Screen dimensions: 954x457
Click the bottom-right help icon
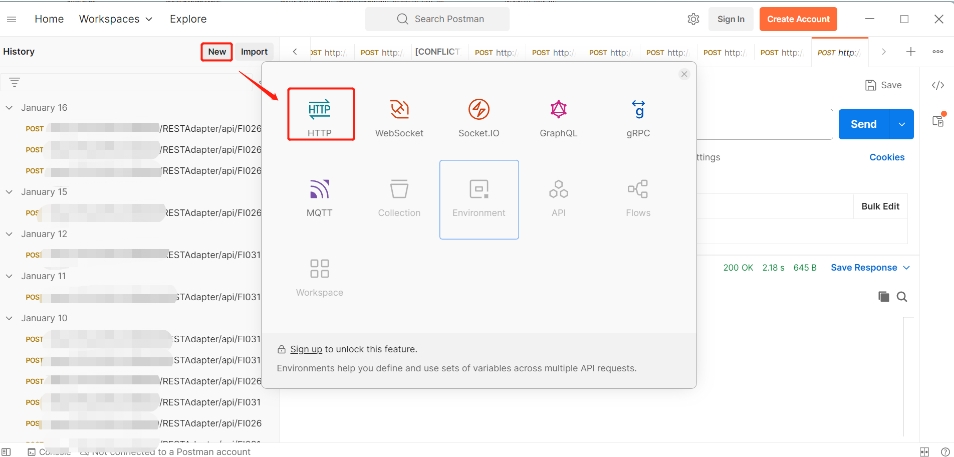point(944,452)
